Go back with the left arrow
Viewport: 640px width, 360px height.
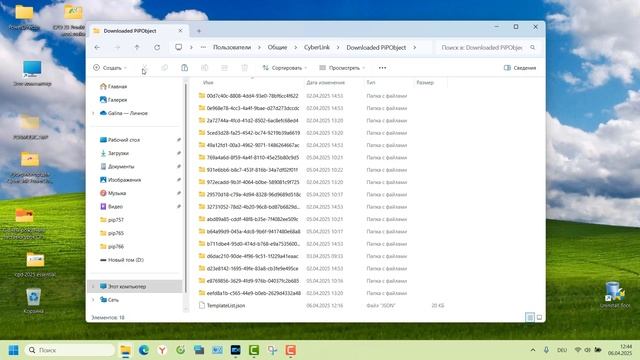(x=97, y=47)
